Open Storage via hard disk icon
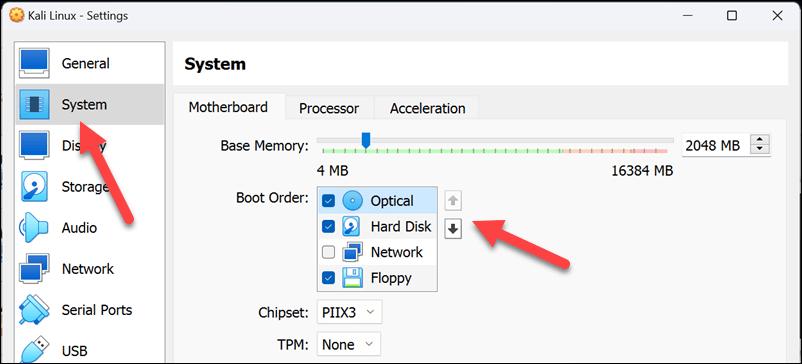 [34, 187]
